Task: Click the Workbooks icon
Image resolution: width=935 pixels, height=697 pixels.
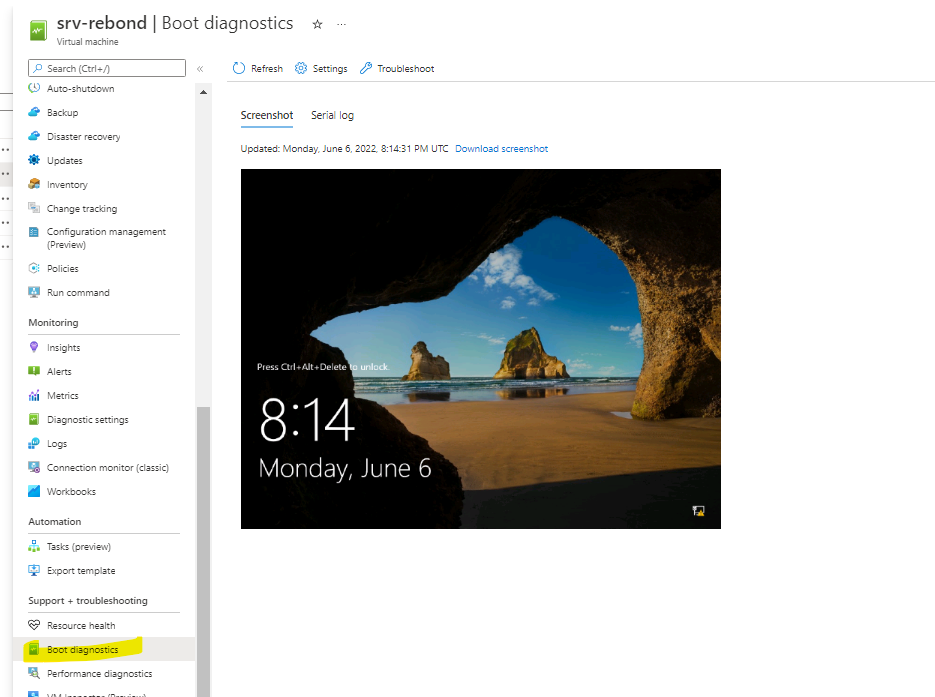Action: click(34, 491)
